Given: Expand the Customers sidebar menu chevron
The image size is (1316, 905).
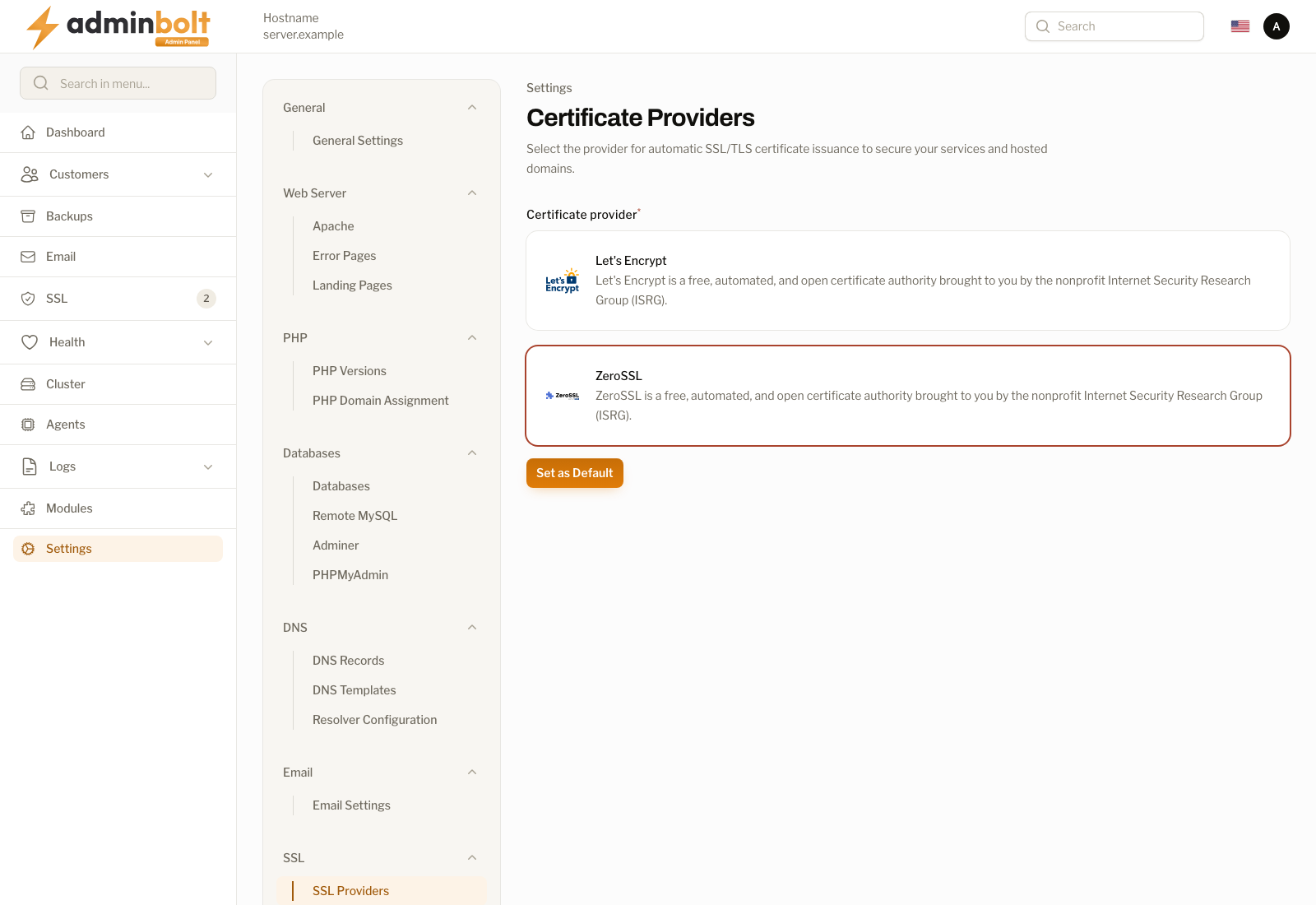Looking at the screenshot, I should pos(208,174).
